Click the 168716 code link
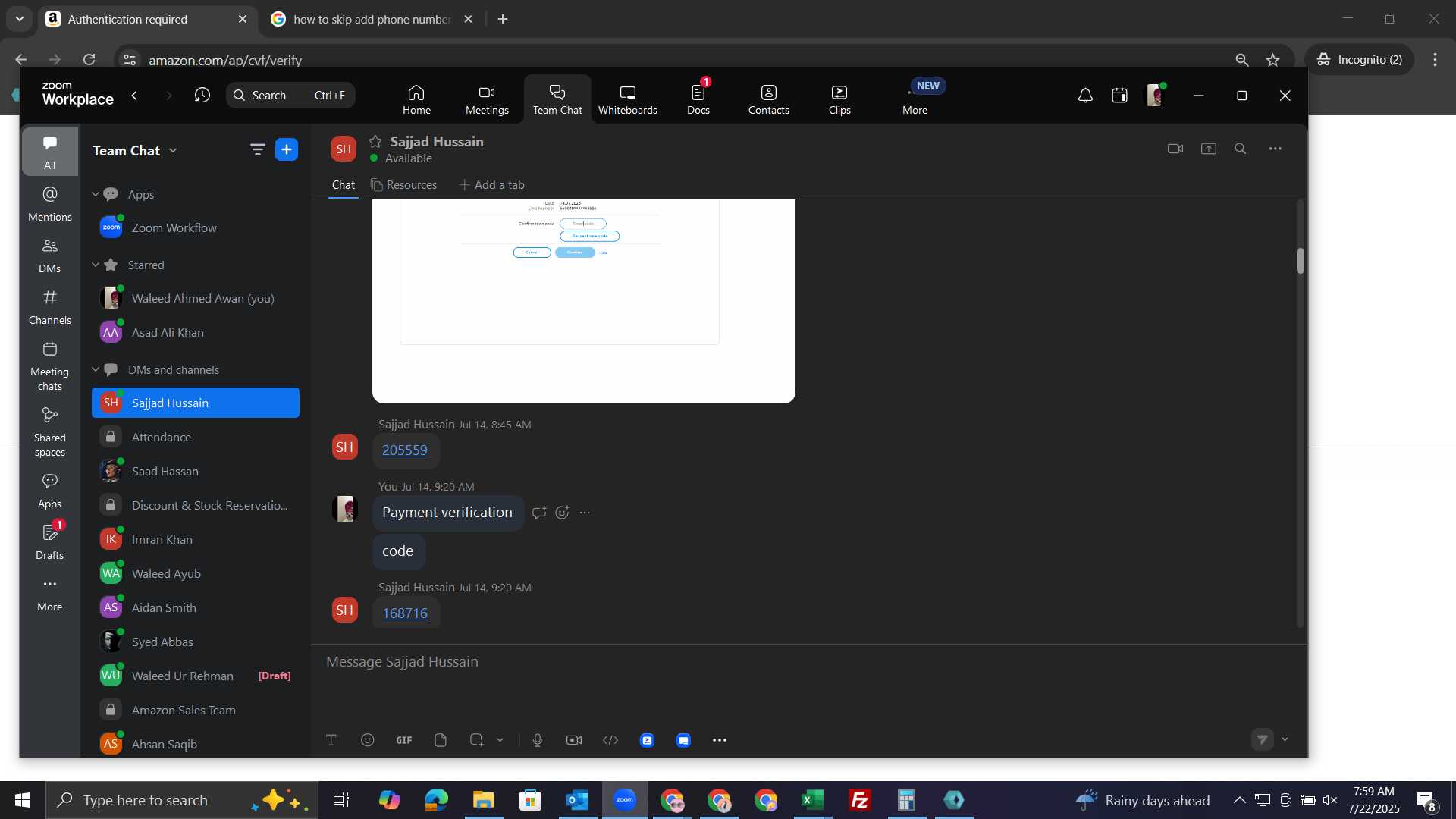 [405, 613]
